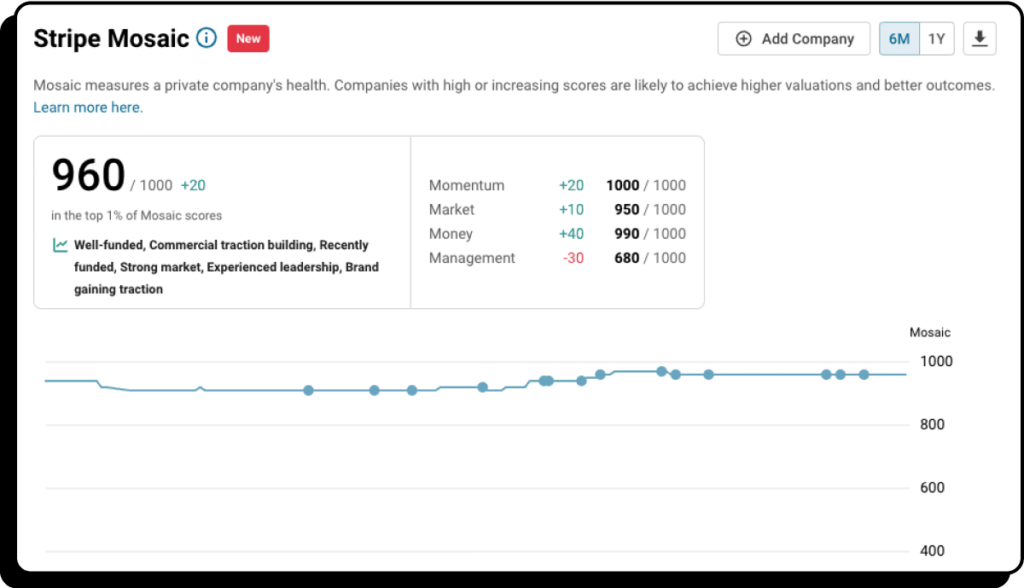Click the Stripe Mosaic heading
The height and width of the screenshot is (588, 1024).
coord(110,38)
